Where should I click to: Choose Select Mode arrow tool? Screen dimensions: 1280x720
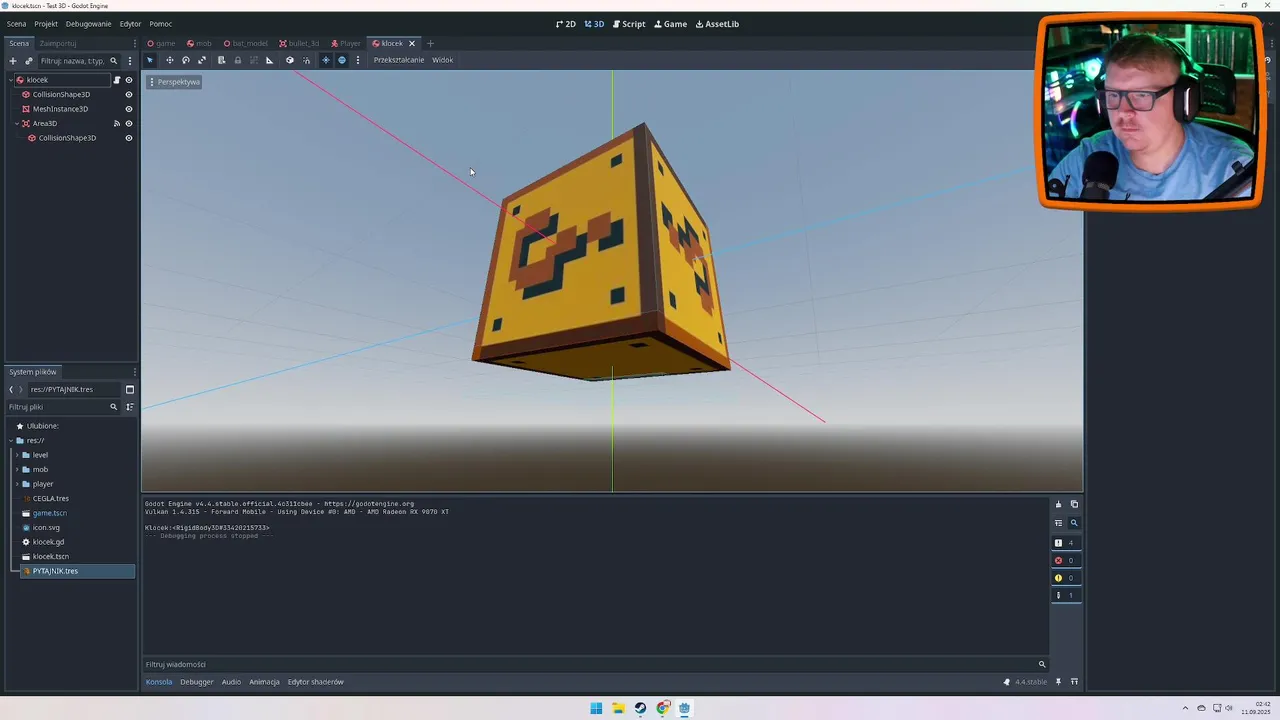pyautogui.click(x=150, y=60)
